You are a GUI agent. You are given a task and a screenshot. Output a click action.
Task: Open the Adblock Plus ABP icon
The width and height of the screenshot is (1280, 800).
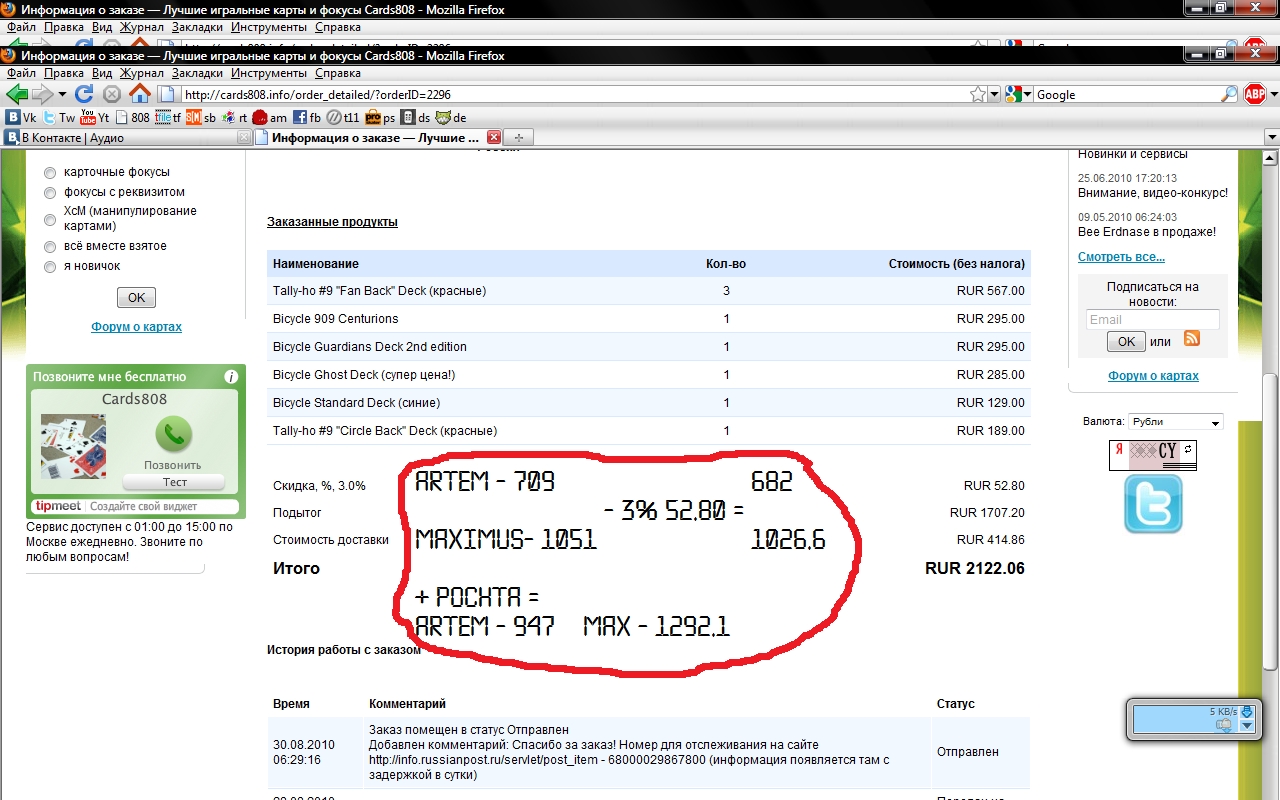click(1255, 94)
